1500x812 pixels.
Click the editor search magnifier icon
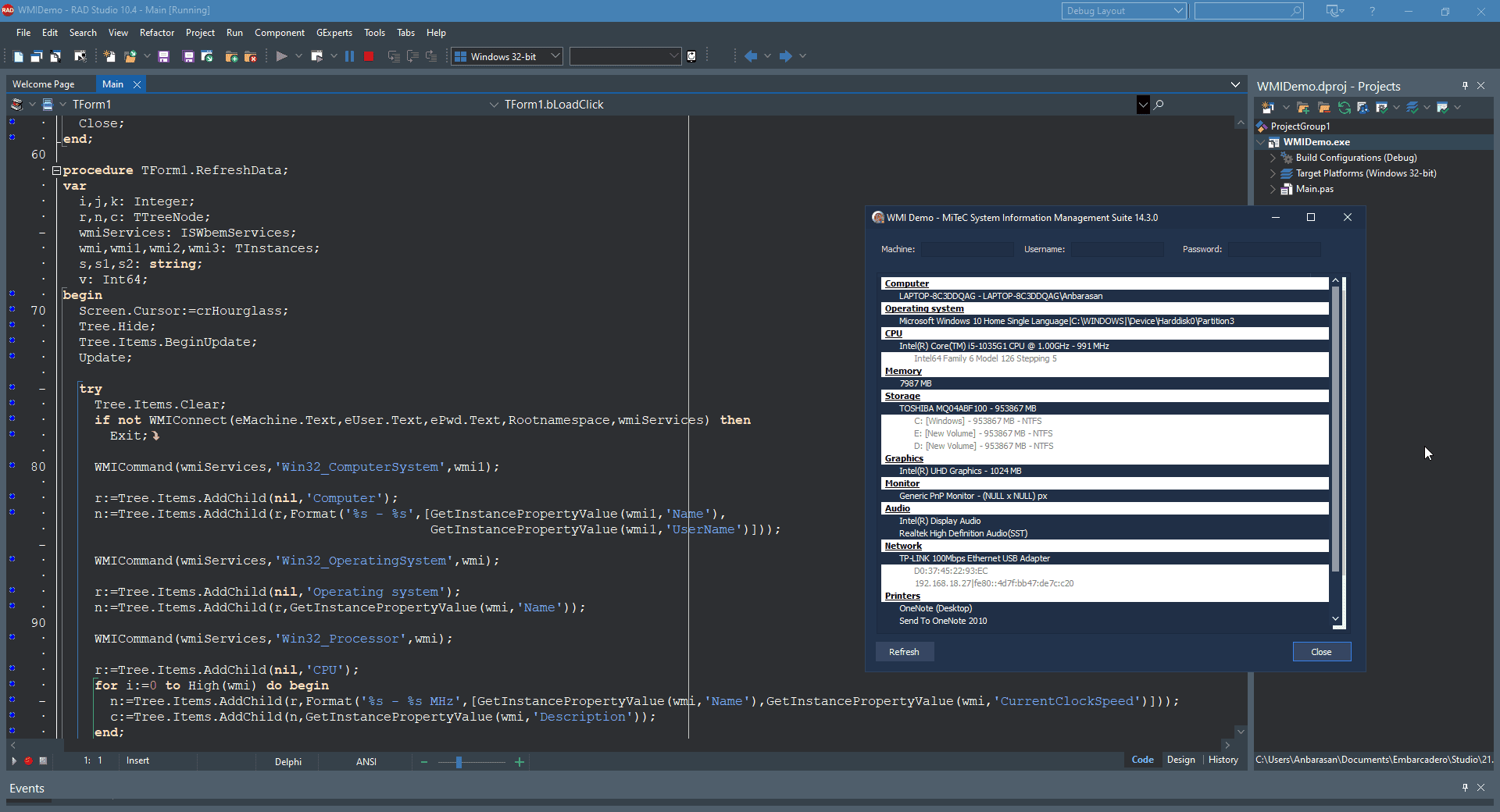tap(1159, 105)
